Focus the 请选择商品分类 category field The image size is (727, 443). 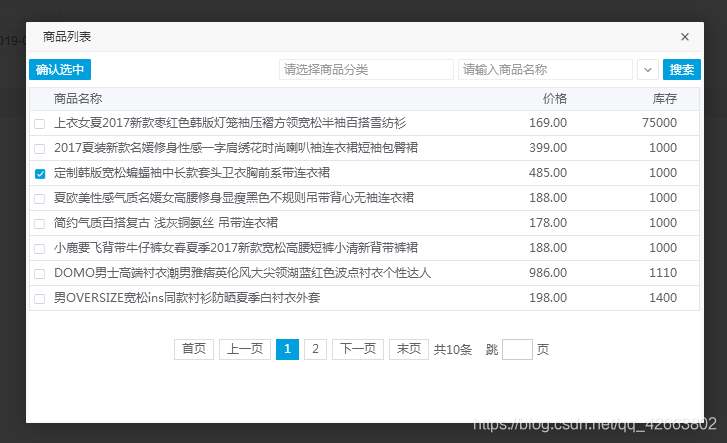point(366,70)
